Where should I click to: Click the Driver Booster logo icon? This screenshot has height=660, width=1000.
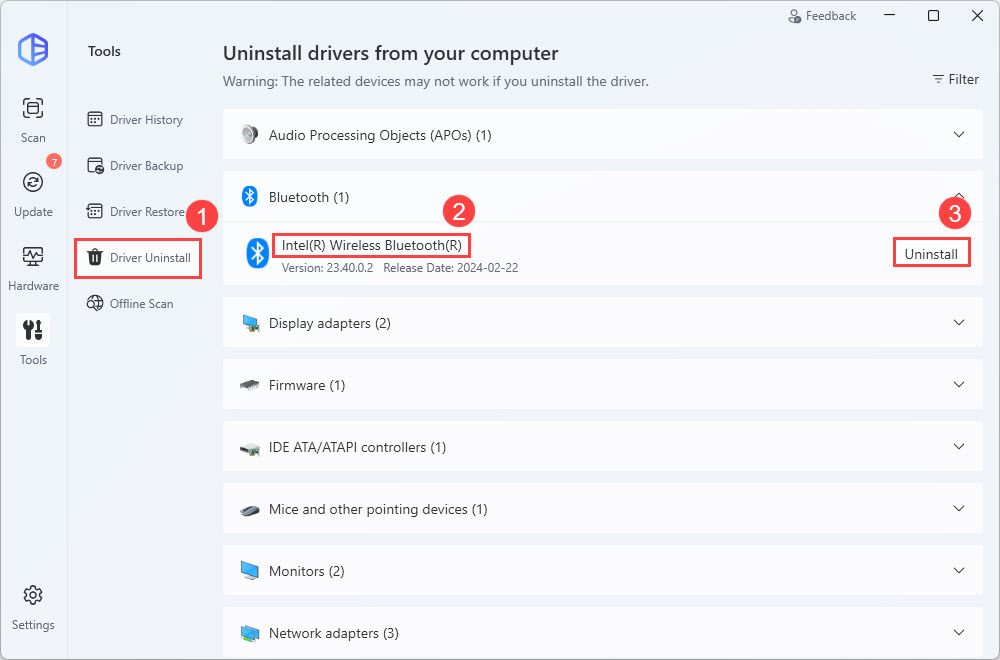(x=33, y=49)
